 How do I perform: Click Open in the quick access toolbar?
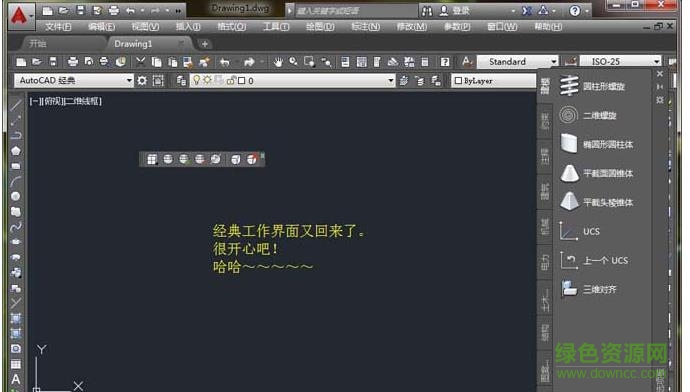64,11
